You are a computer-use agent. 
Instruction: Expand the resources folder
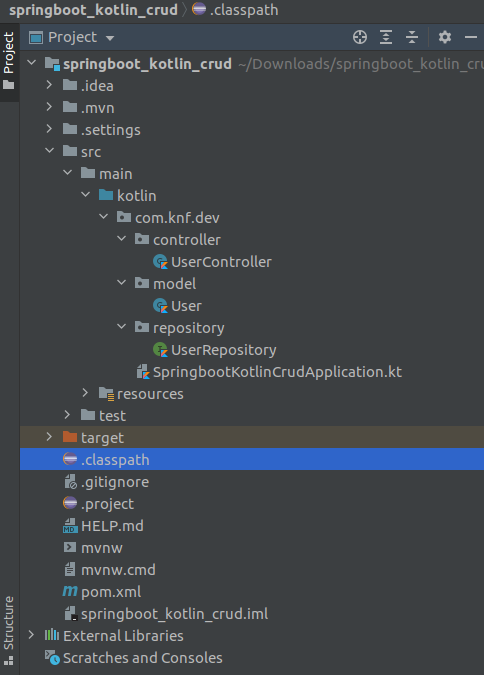coord(85,393)
